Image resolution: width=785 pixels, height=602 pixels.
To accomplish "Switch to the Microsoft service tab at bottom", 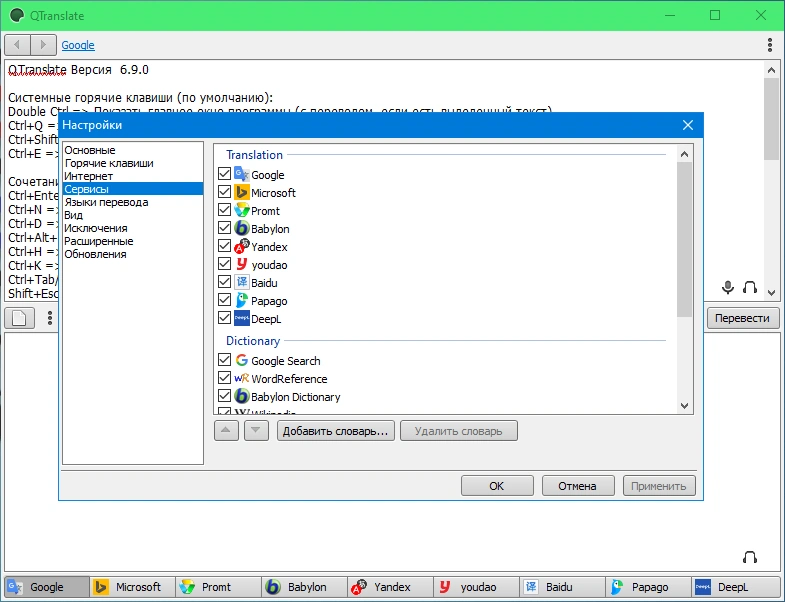I will pyautogui.click(x=133, y=586).
